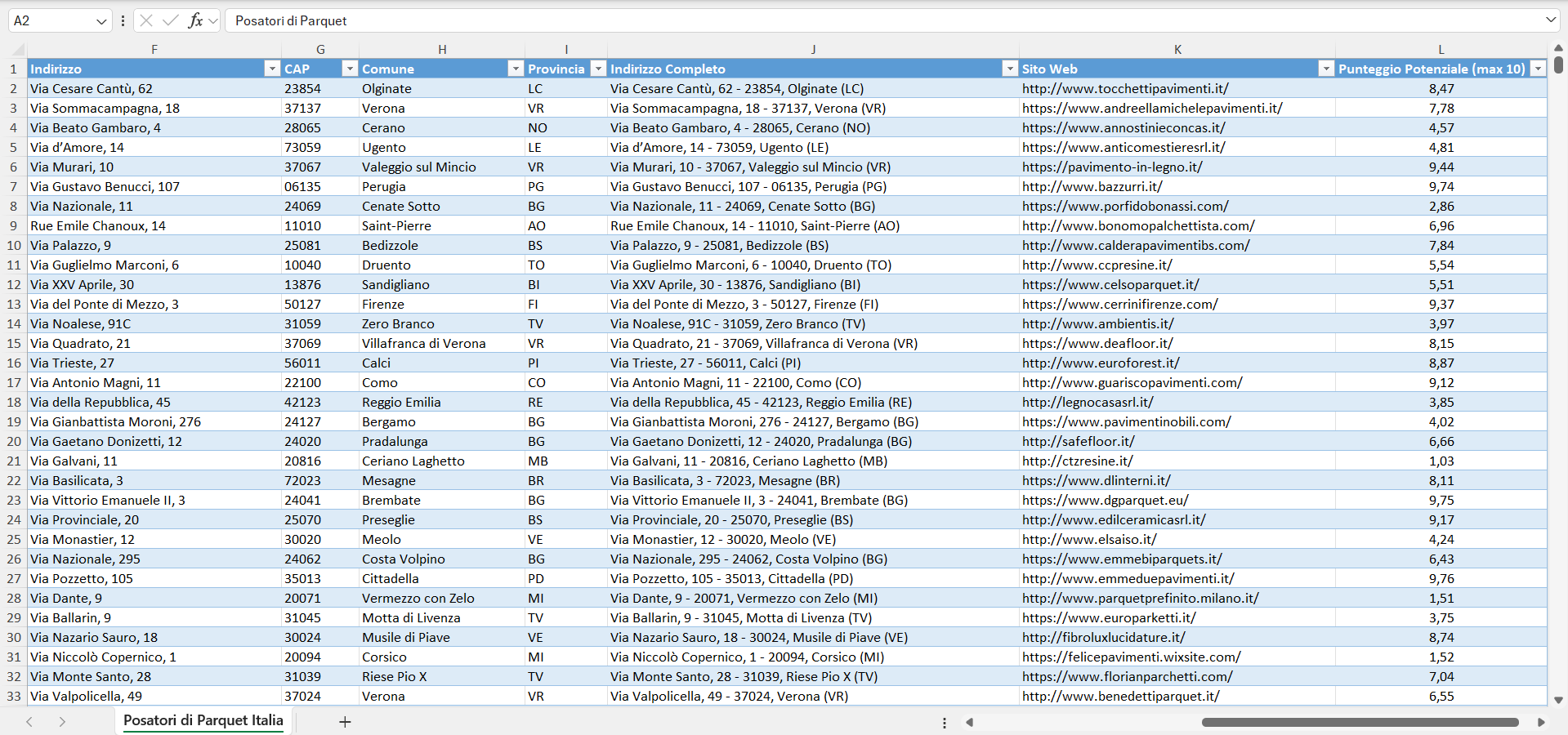Select cell Rue Emile Chanoux, 14
The image size is (1568, 735).
coord(154,225)
